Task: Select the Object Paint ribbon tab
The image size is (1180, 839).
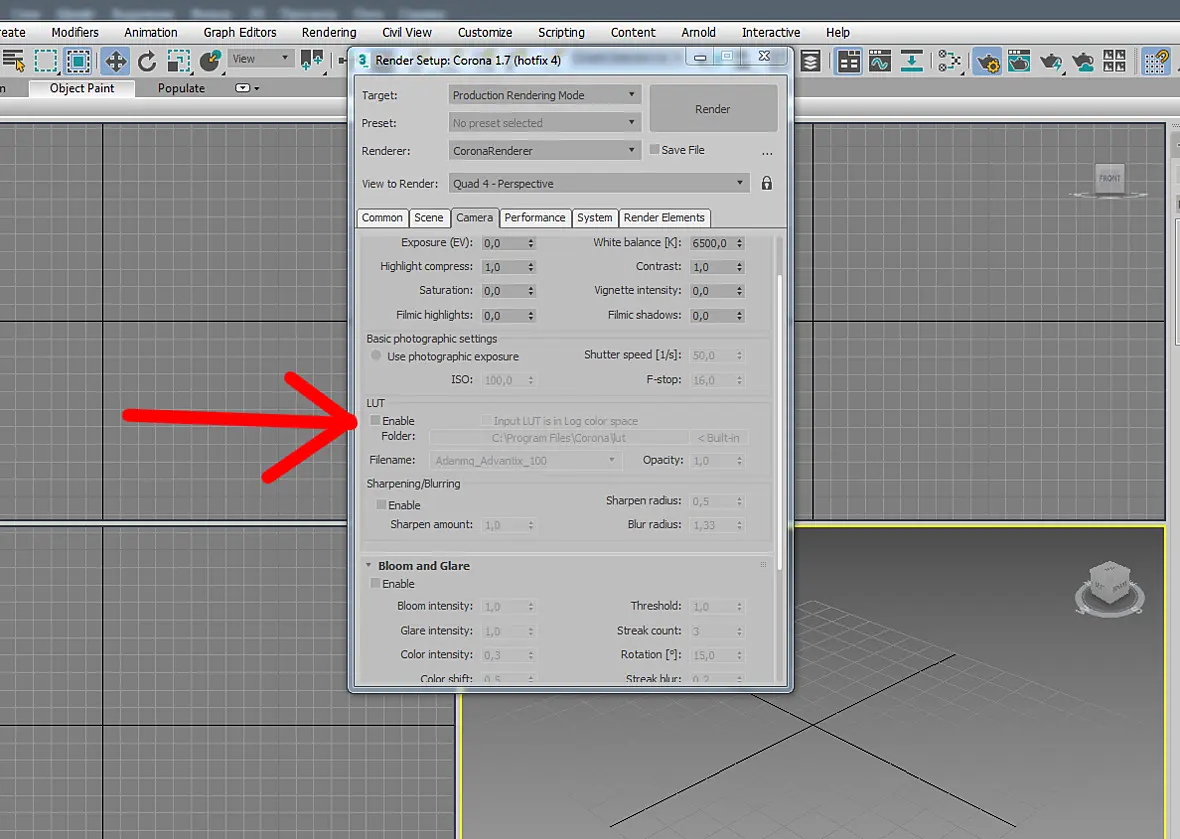Action: click(x=82, y=88)
